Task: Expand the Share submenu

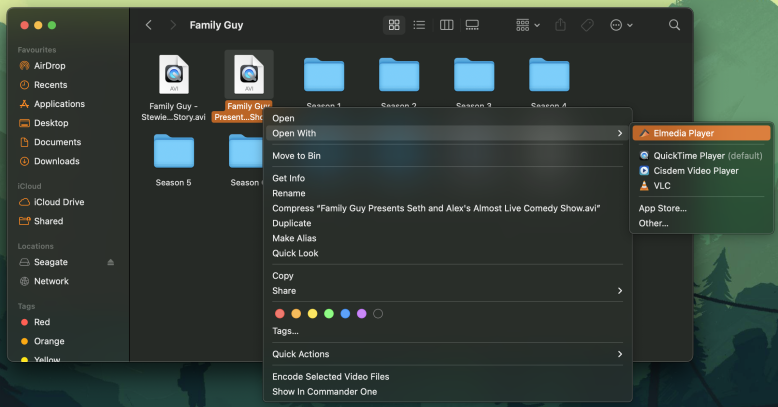Action: (448, 291)
